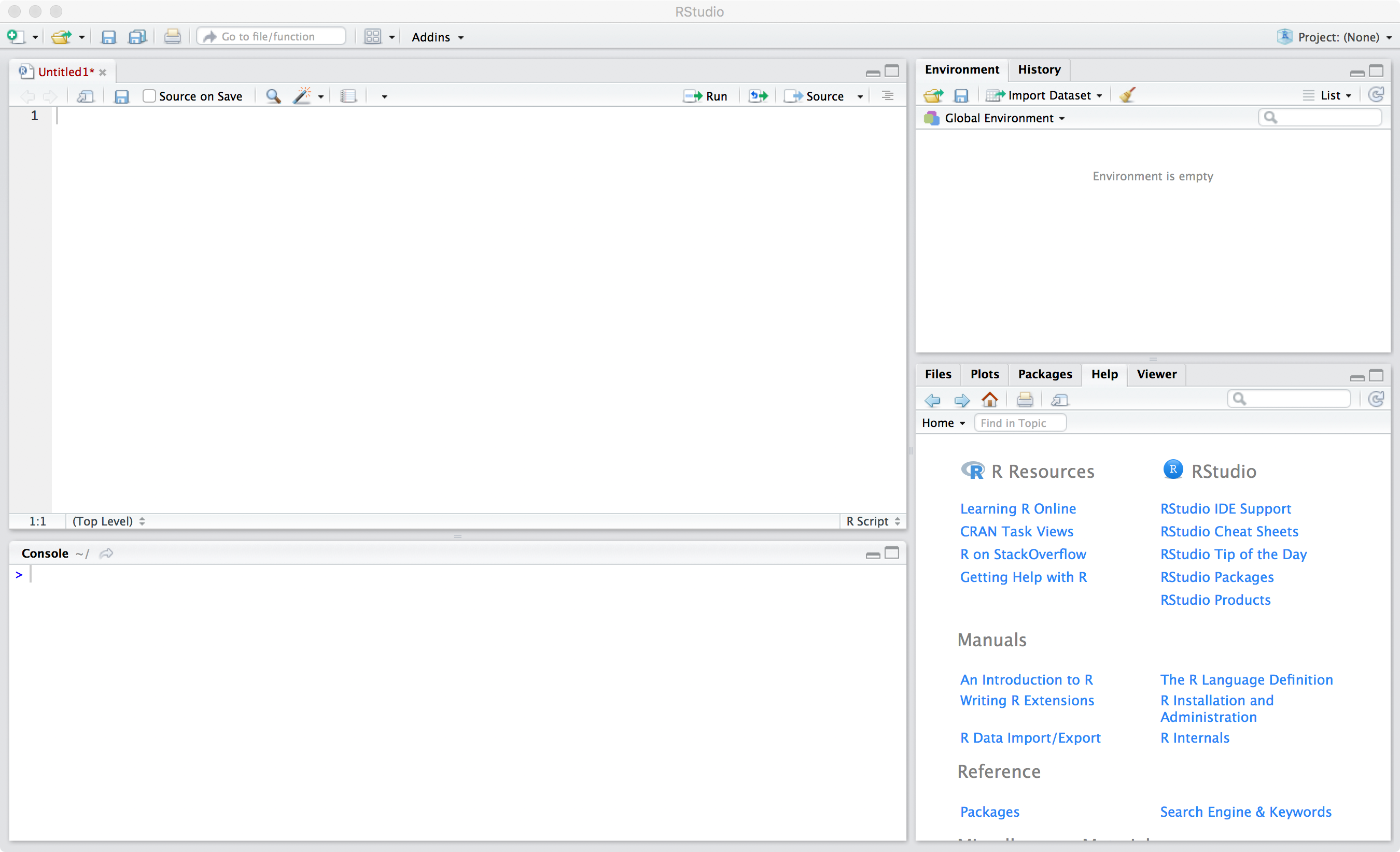Image resolution: width=1400 pixels, height=852 pixels.
Task: Click the Print icon in main toolbar
Action: coord(172,37)
